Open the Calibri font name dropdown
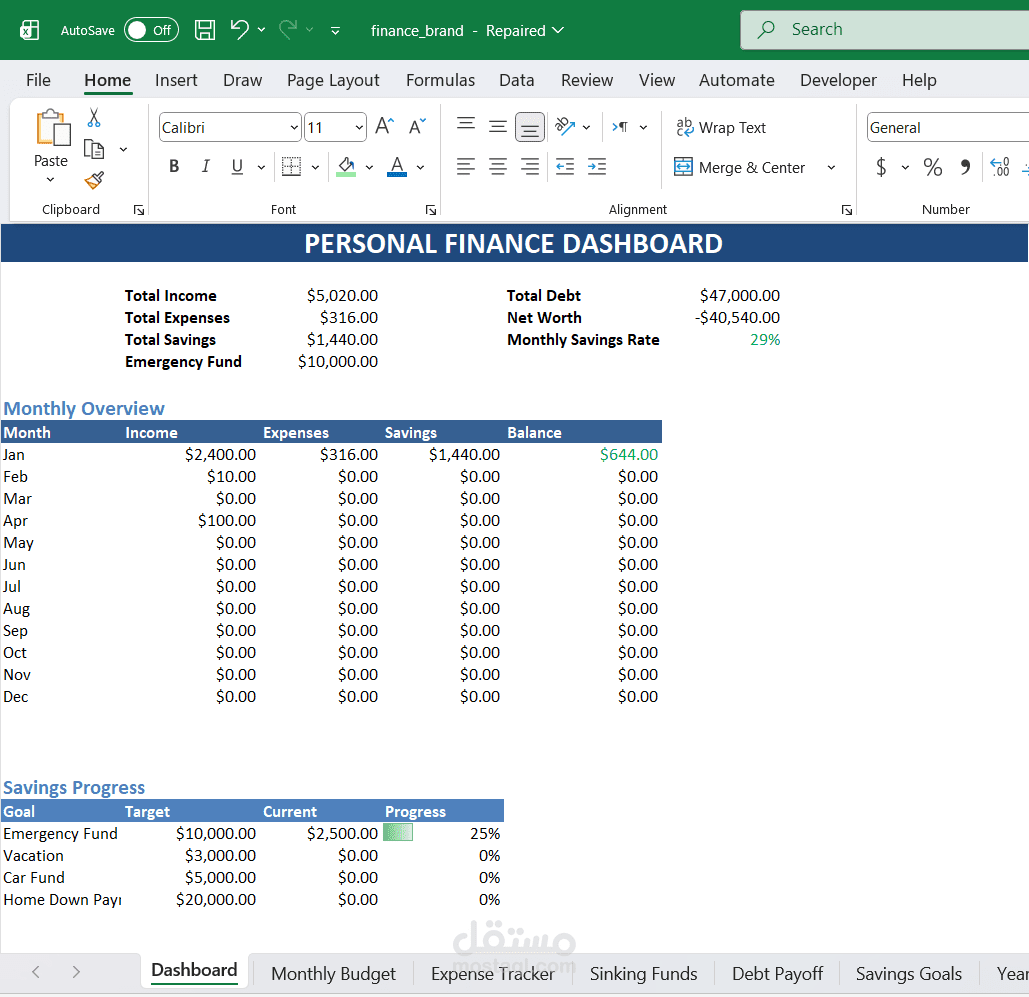1029x997 pixels. click(x=294, y=127)
